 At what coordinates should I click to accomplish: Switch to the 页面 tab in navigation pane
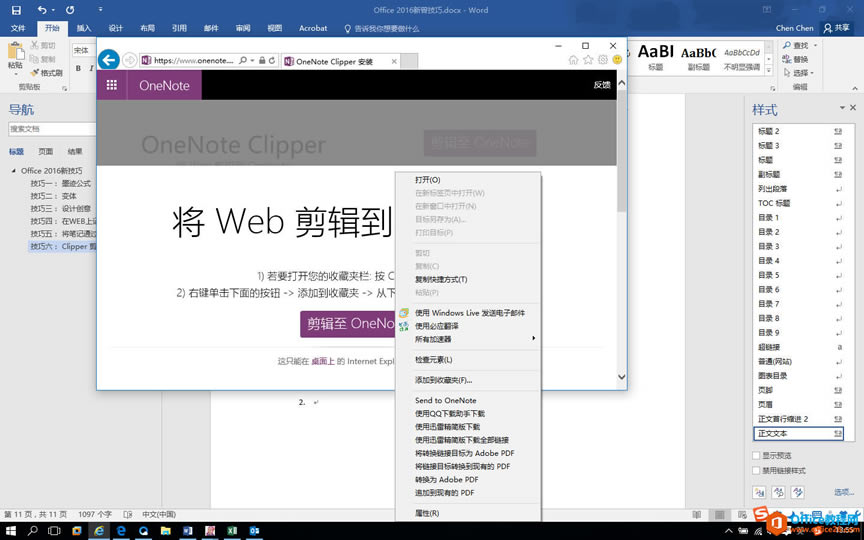tap(46, 152)
